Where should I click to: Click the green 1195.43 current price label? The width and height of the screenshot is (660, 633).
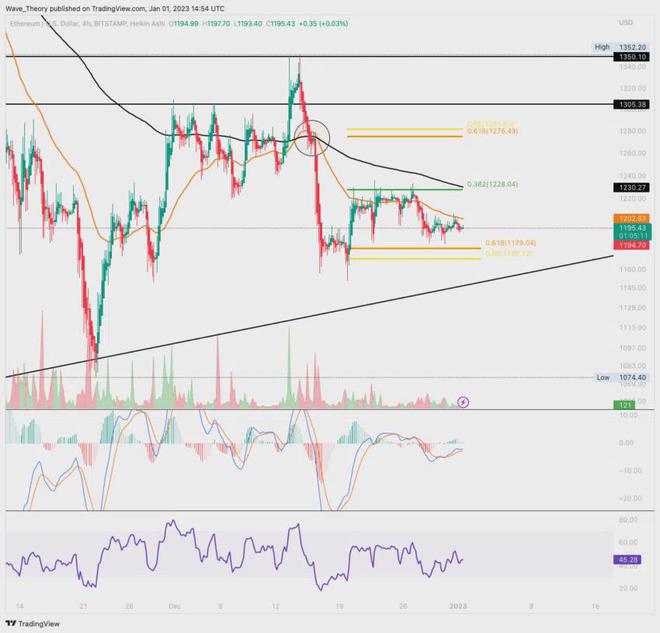tap(632, 232)
